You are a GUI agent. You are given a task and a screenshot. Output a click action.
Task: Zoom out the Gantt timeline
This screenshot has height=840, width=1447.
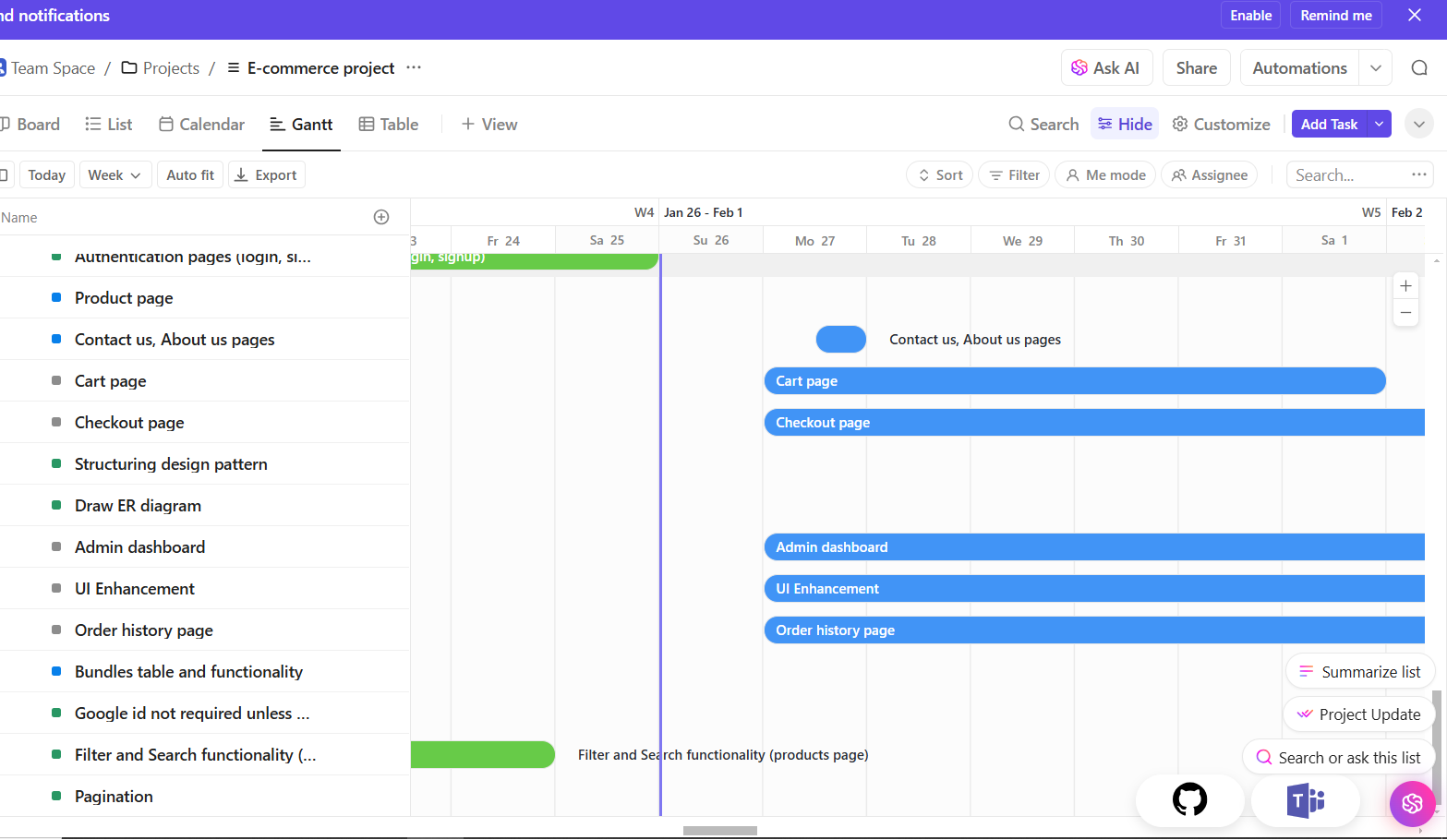[x=1405, y=313]
